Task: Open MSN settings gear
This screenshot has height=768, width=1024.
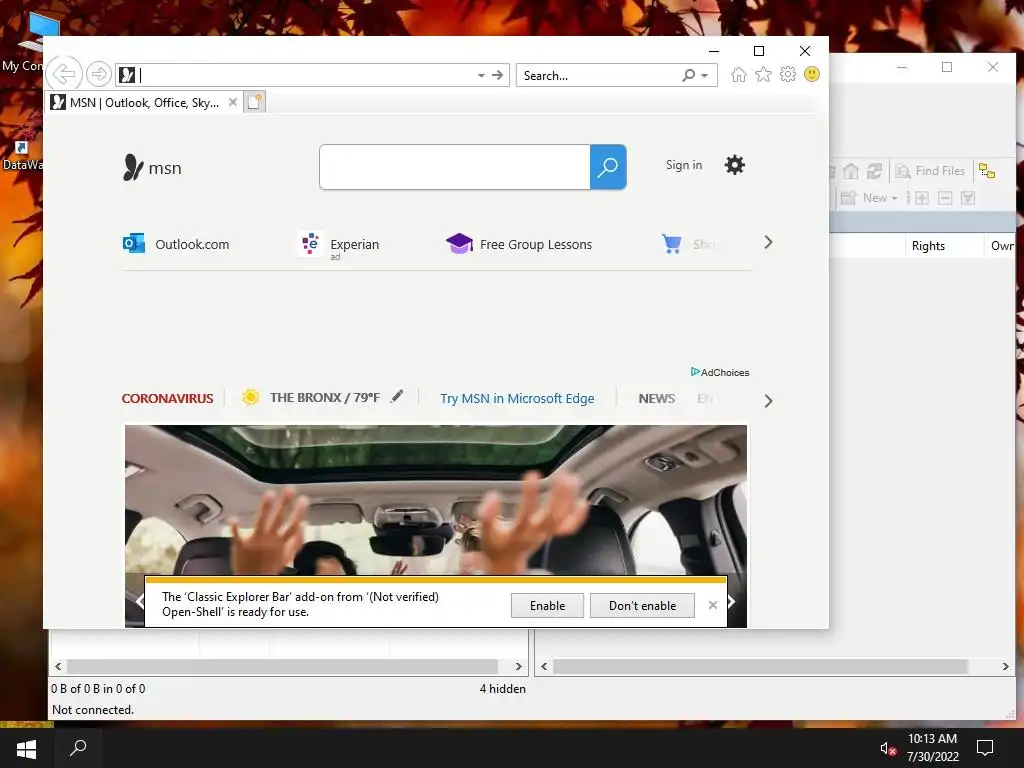Action: point(735,165)
